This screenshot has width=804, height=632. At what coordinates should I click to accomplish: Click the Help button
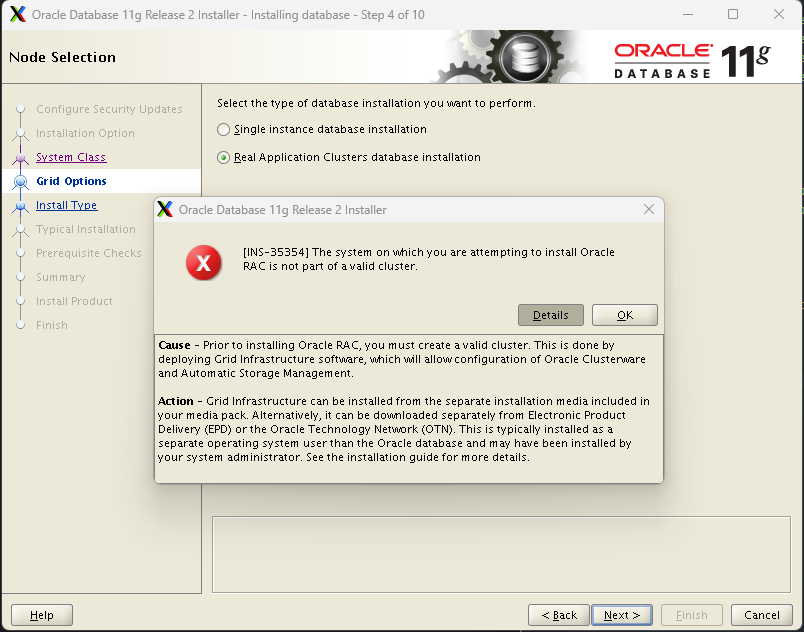point(42,615)
